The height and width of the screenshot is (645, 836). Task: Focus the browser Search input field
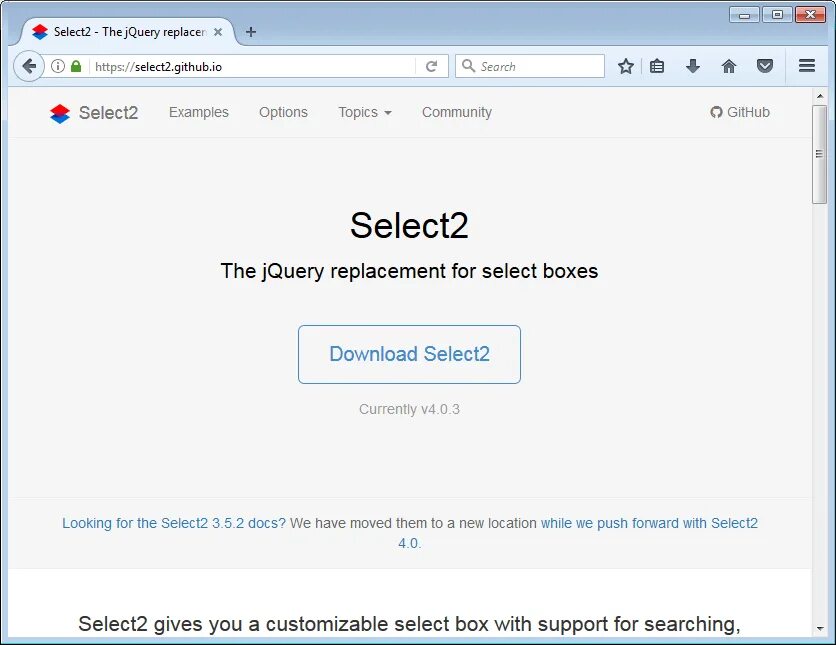coord(529,66)
